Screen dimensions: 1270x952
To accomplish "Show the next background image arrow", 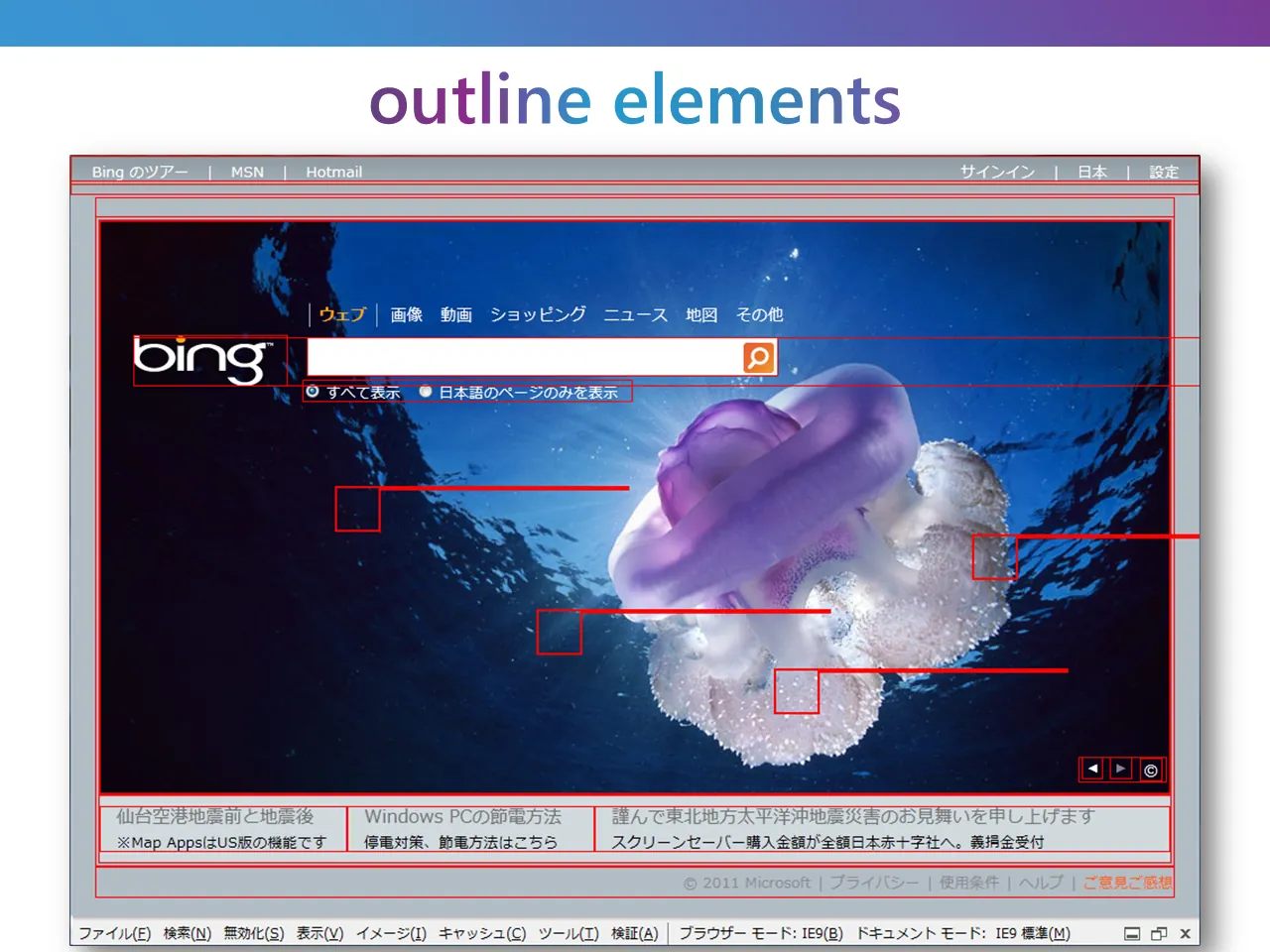I will (1121, 769).
